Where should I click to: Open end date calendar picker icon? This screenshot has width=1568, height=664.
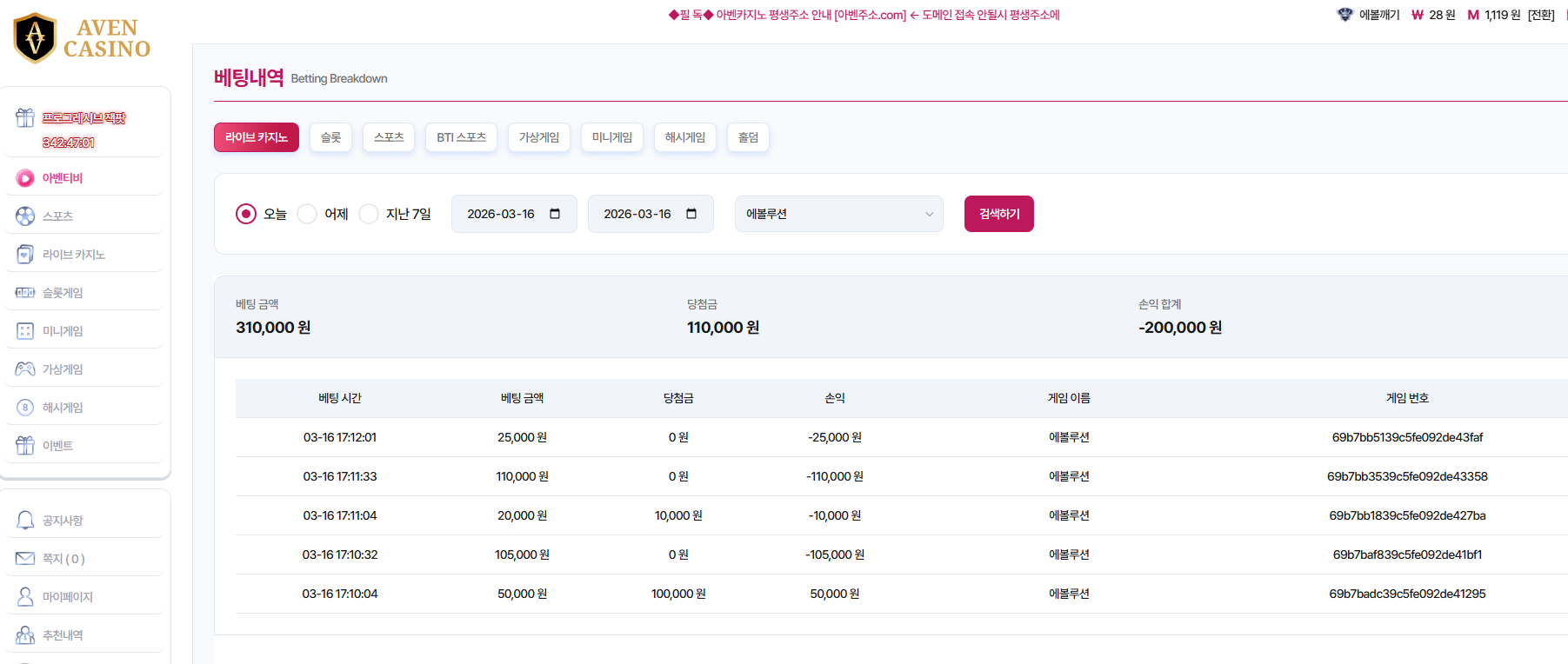pyautogui.click(x=691, y=214)
